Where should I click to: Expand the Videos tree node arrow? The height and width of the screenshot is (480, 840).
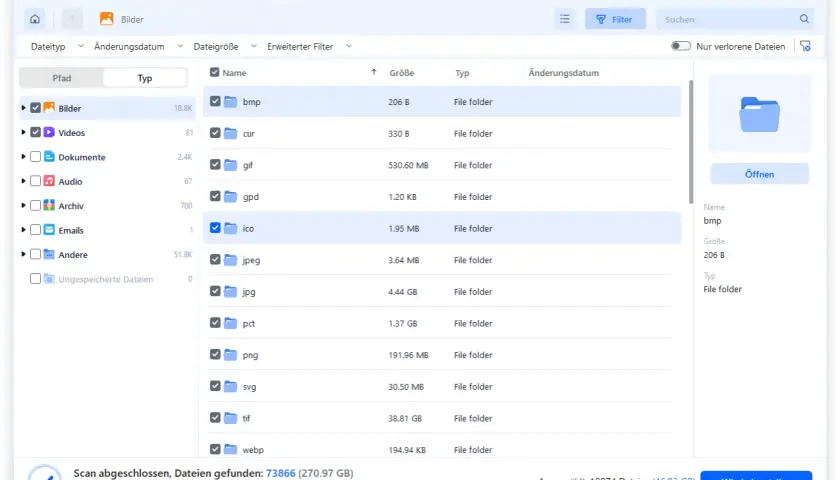point(23,132)
